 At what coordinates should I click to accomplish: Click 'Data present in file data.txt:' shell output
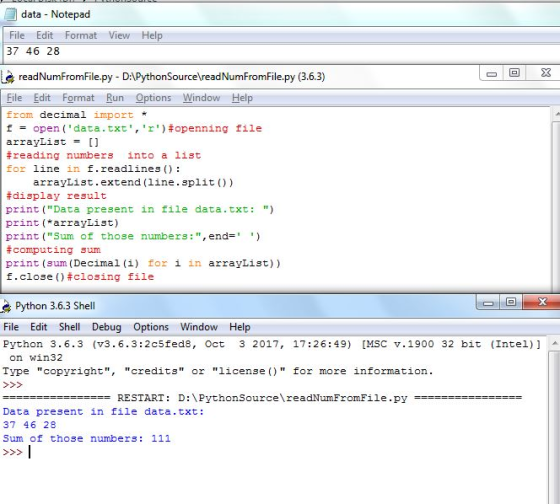coord(103,411)
